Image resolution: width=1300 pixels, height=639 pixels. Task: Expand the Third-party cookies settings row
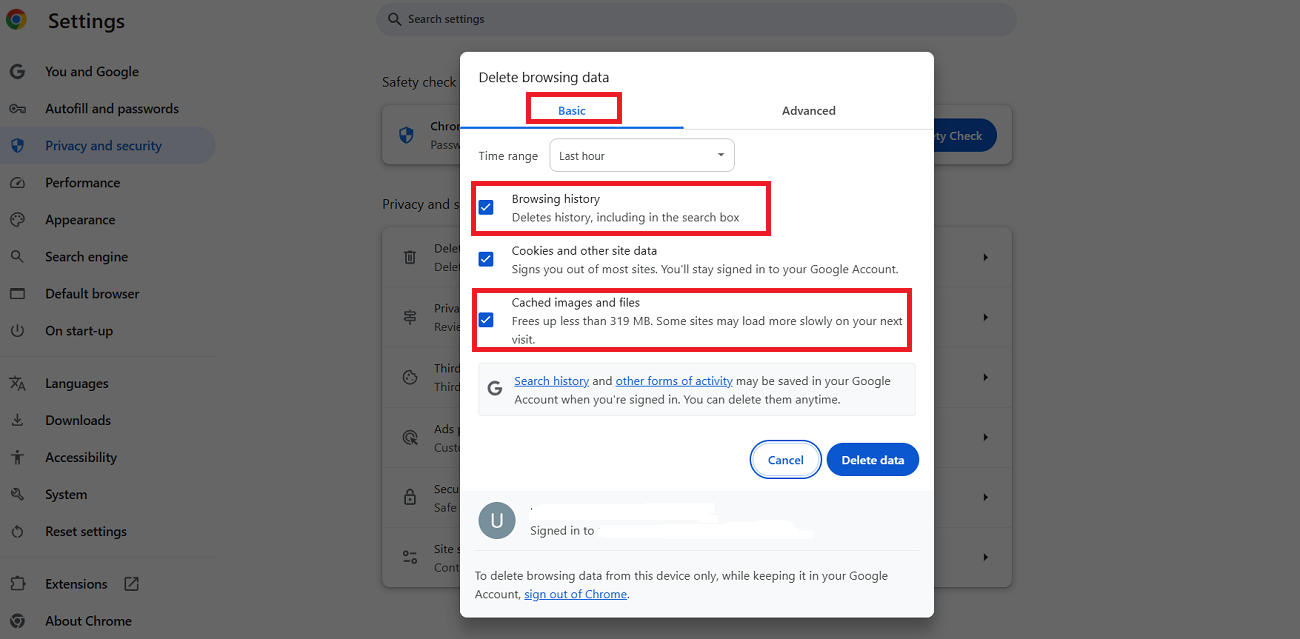pos(985,377)
